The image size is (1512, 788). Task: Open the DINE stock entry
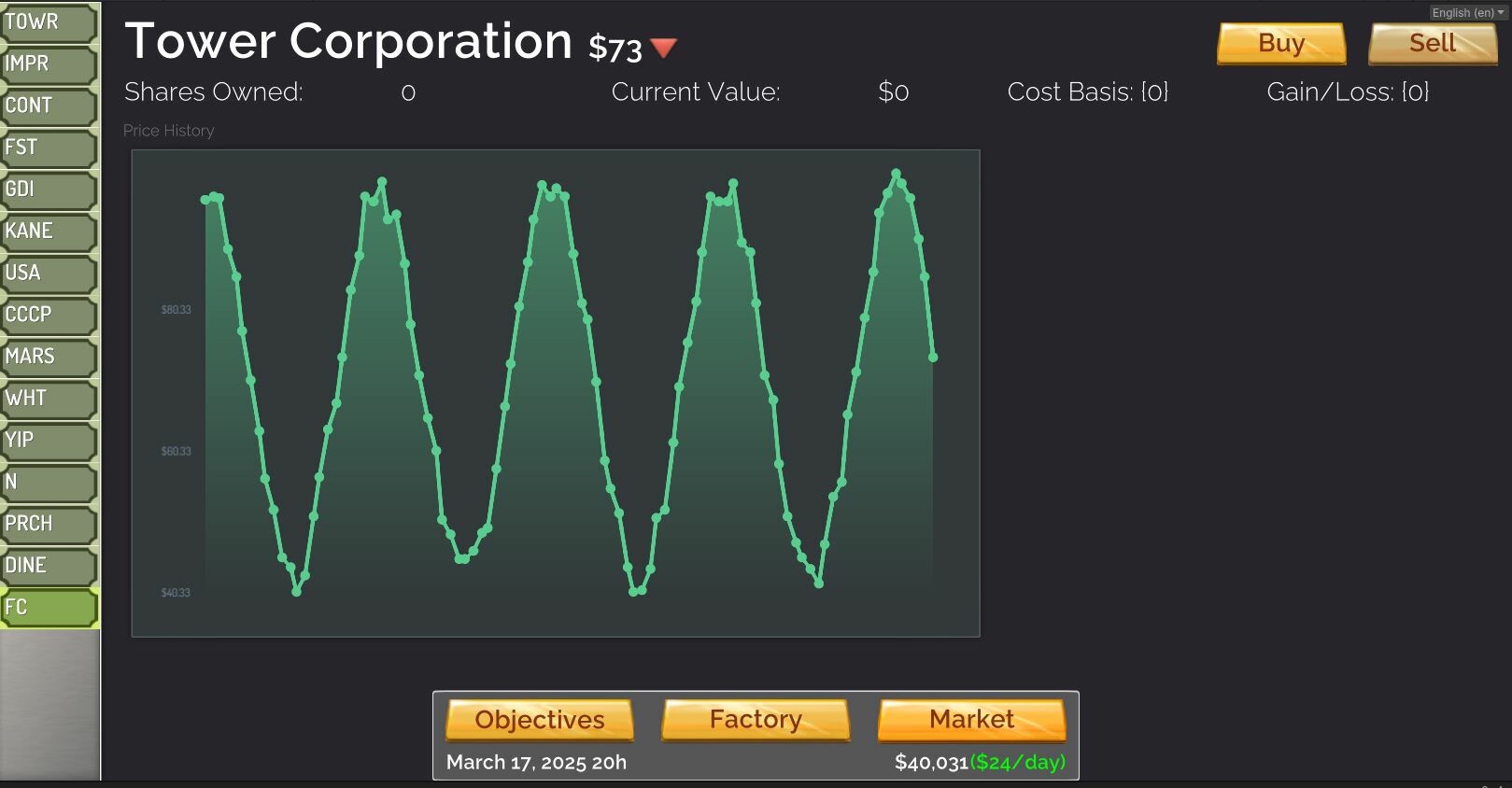(x=49, y=566)
